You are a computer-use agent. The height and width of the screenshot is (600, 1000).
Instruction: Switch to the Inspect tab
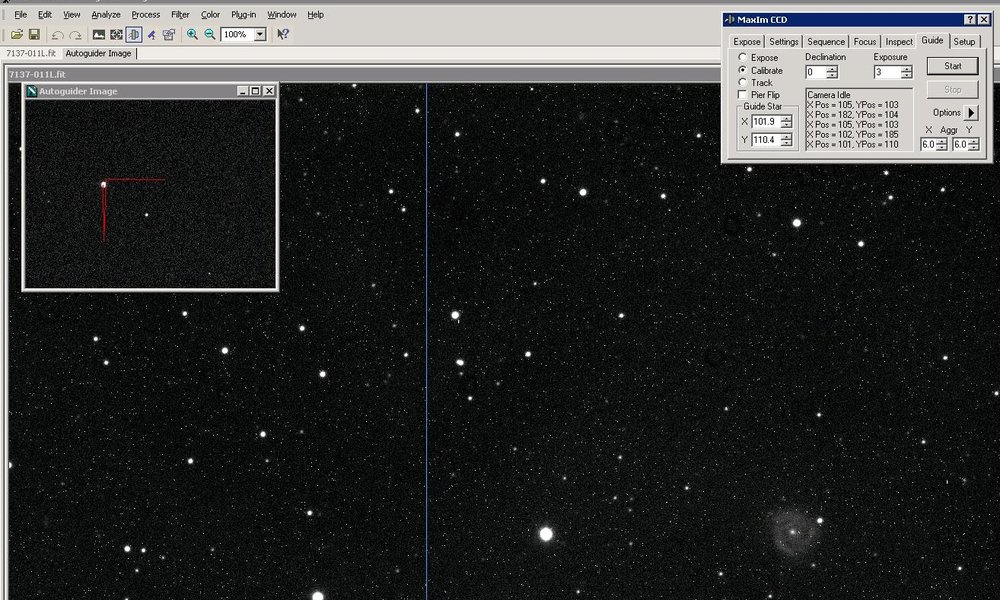point(899,41)
